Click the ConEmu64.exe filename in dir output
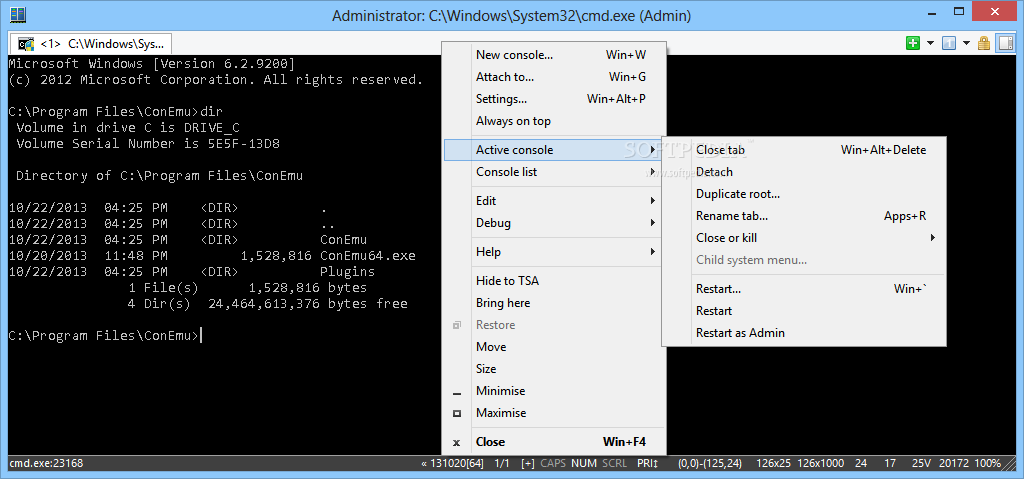This screenshot has width=1024, height=479. coord(368,256)
